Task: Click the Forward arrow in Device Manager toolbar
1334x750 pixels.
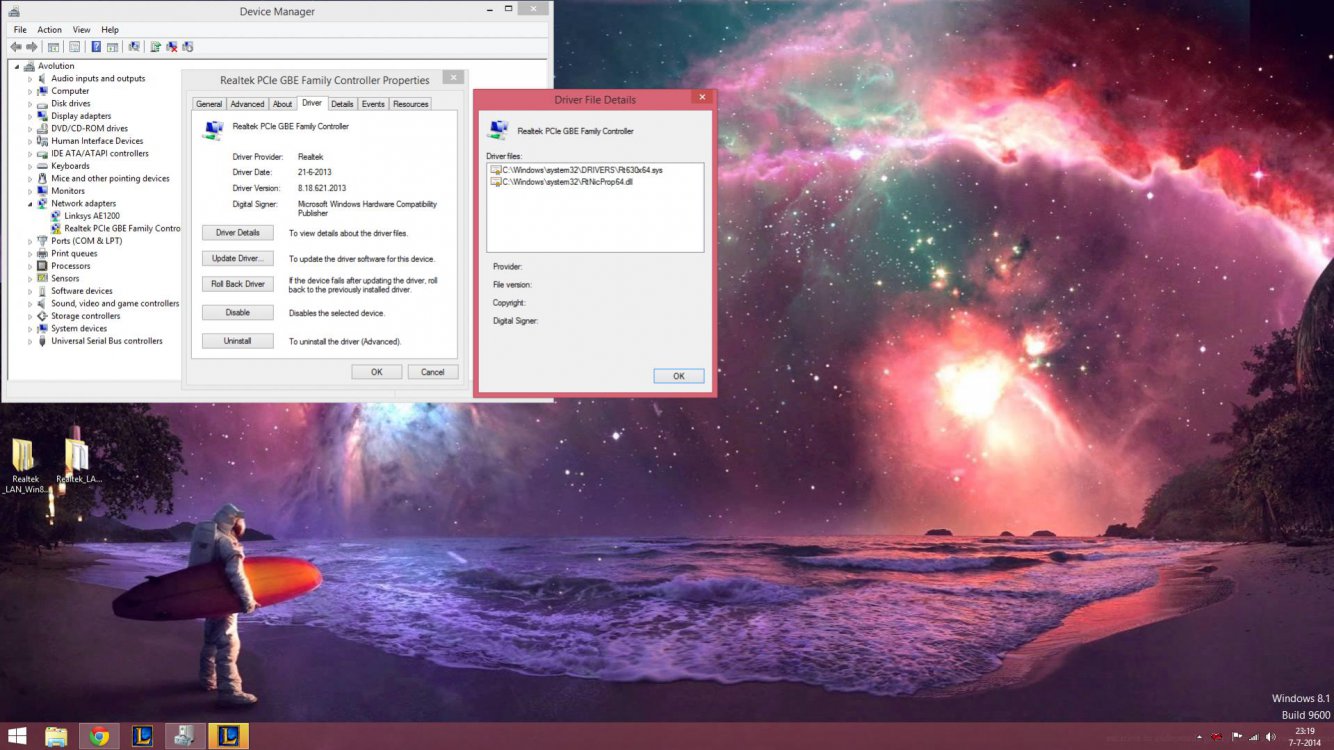Action: [x=31, y=47]
